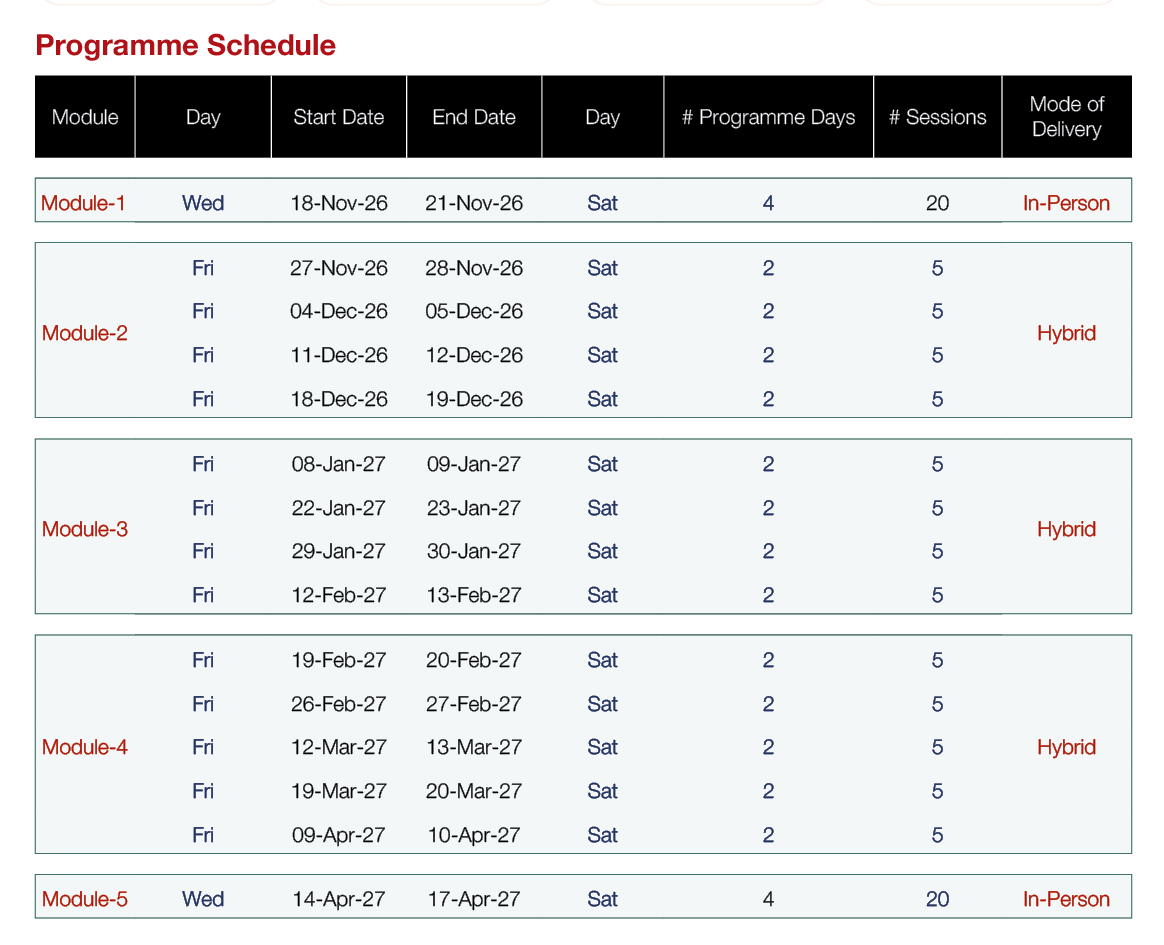Select the 05-Dec-26 end date cell
The width and height of the screenshot is (1164, 945).
(x=474, y=311)
